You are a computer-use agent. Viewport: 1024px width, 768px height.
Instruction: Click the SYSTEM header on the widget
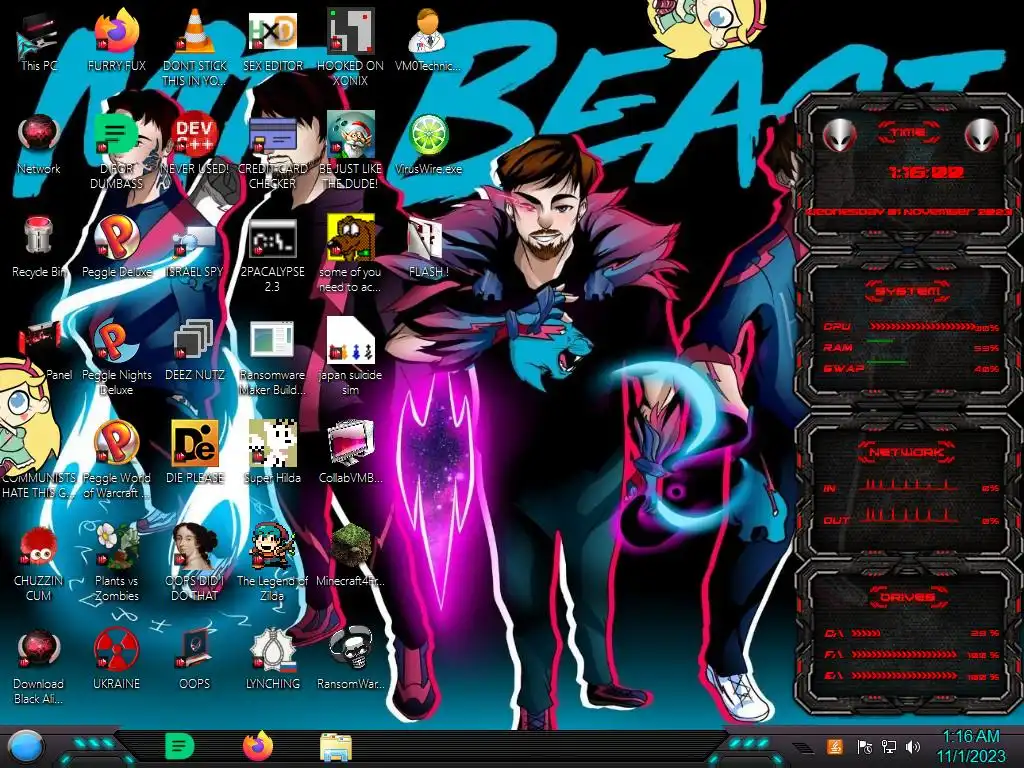[908, 291]
